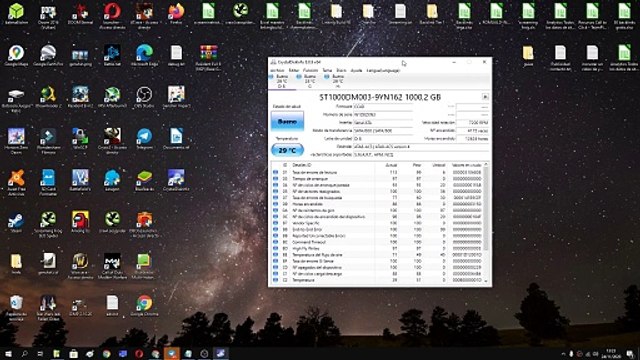Screen dimensions: 640x360
Task: Open the CrystalDiskInfo desktop shortcut
Action: (x=176, y=181)
